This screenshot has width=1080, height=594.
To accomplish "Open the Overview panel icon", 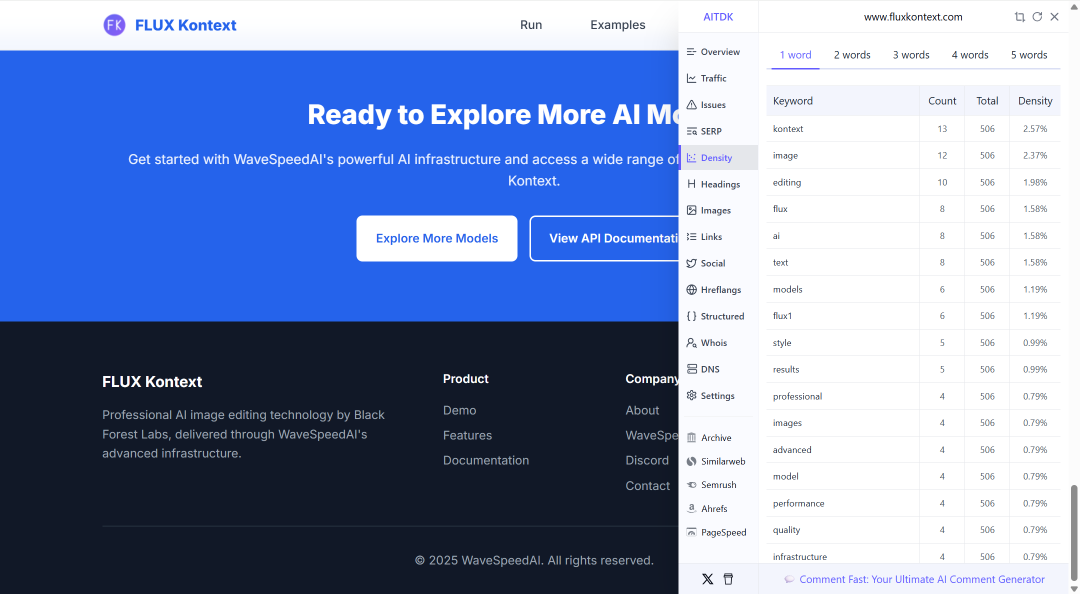I will coord(692,52).
